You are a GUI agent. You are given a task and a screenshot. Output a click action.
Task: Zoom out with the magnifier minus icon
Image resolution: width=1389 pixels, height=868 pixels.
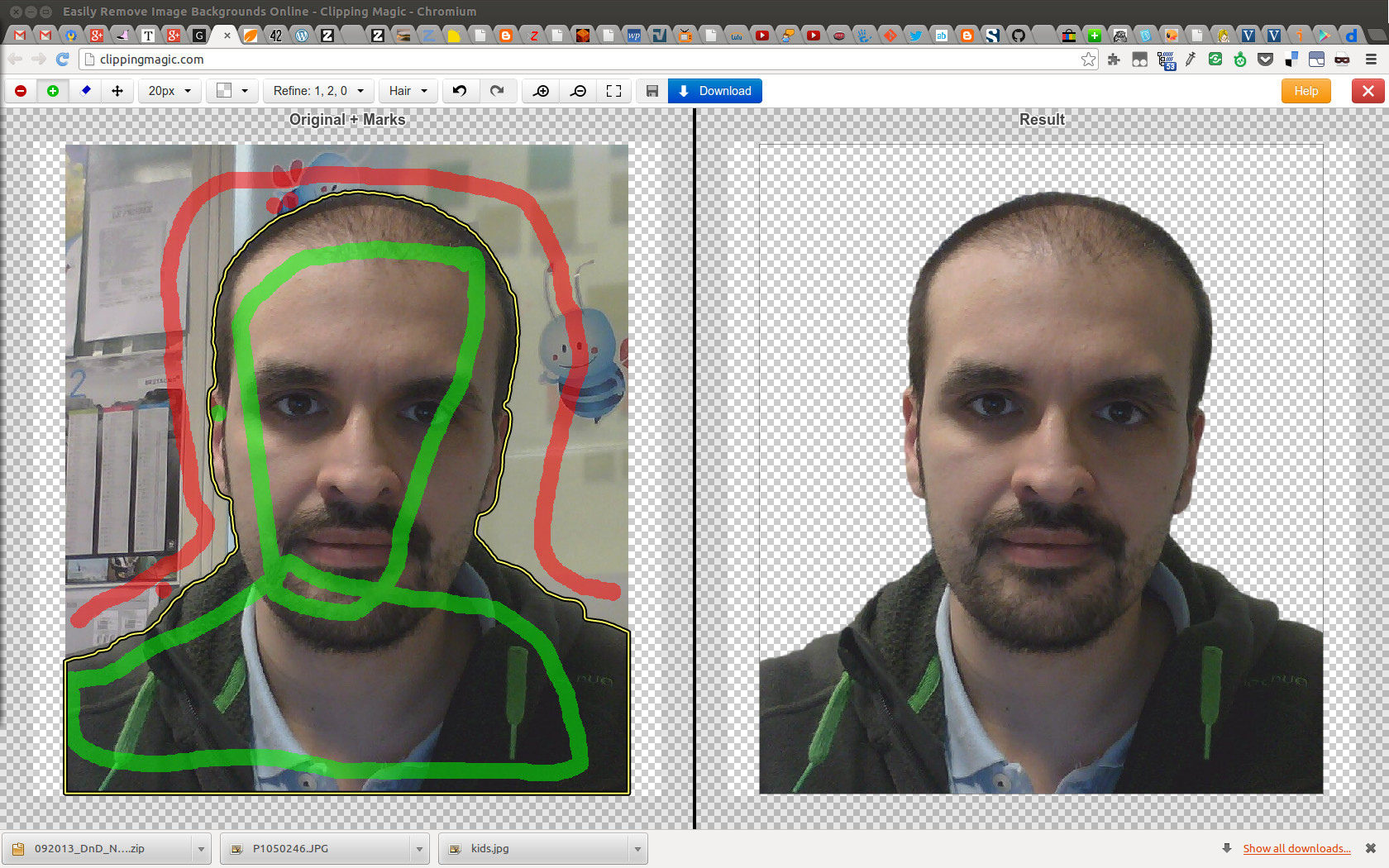tap(579, 91)
